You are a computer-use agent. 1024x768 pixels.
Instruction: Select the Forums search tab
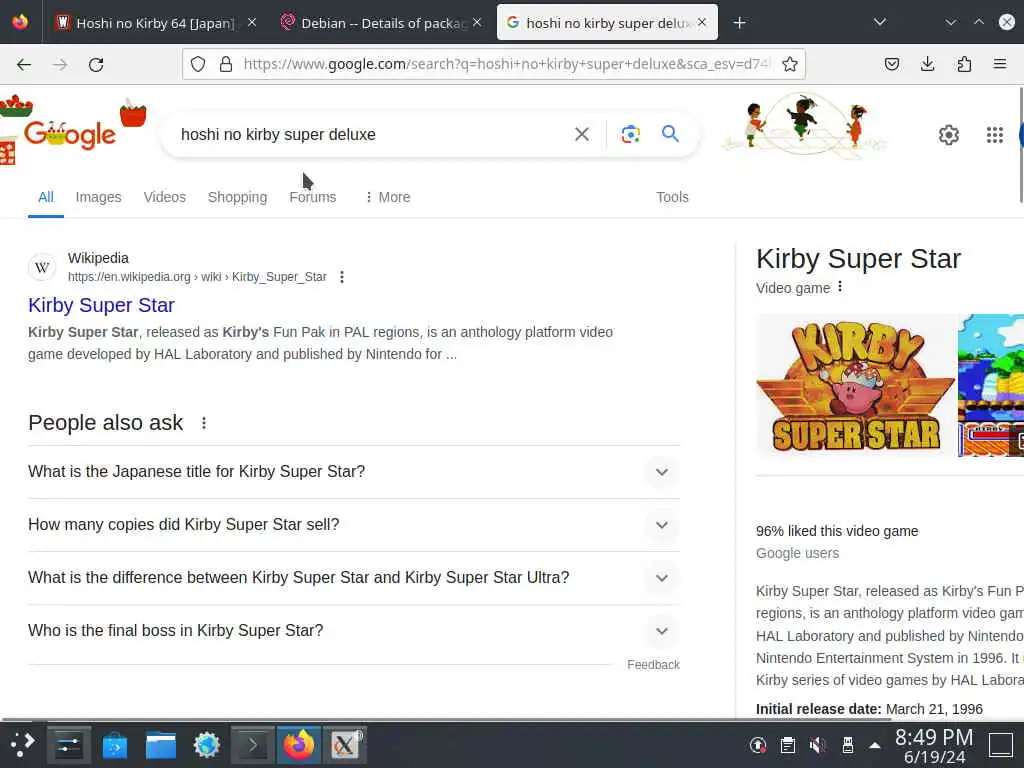313,197
